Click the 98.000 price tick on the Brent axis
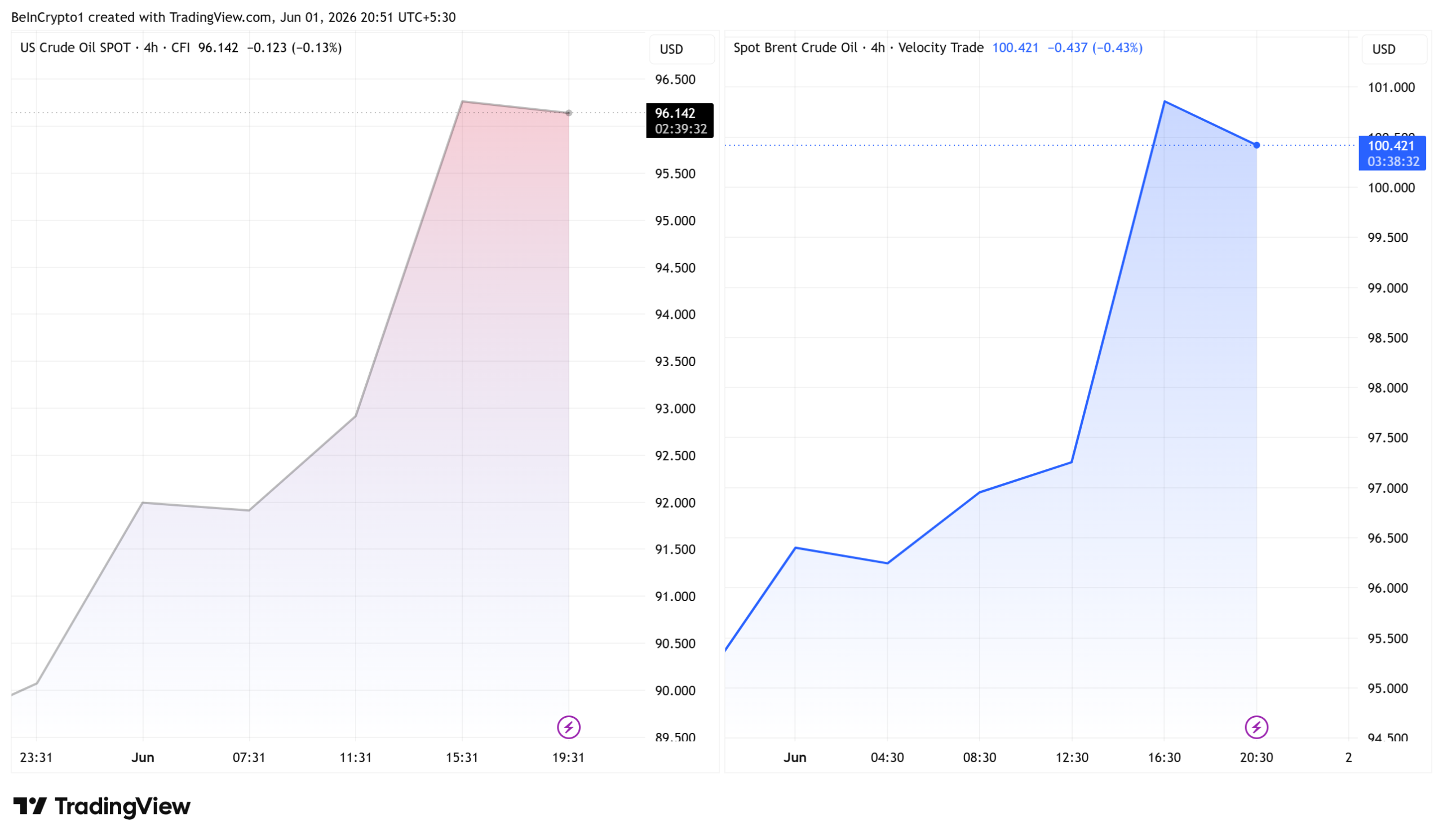This screenshot has width=1443, height=840. (1387, 388)
